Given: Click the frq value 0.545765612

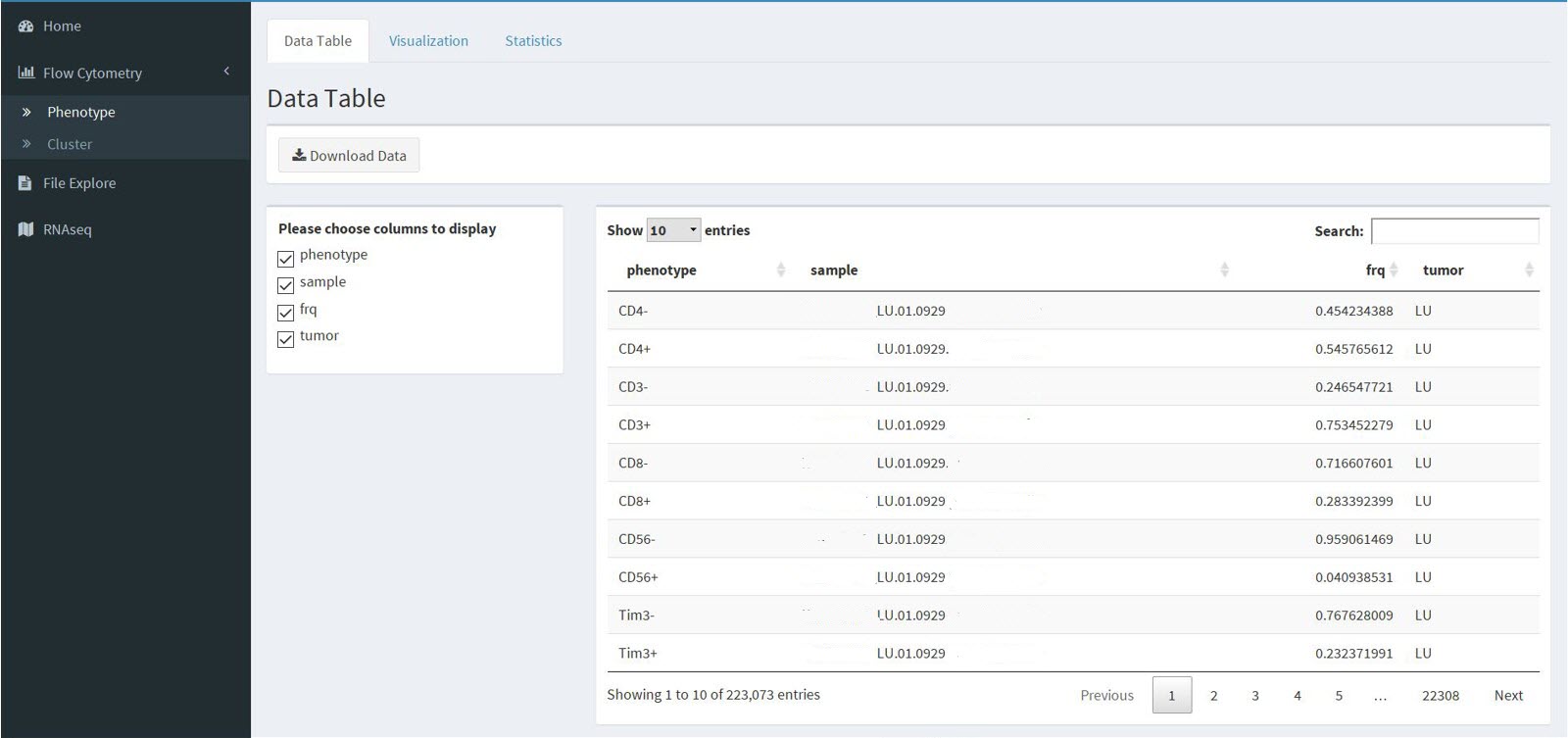Looking at the screenshot, I should tap(1353, 349).
